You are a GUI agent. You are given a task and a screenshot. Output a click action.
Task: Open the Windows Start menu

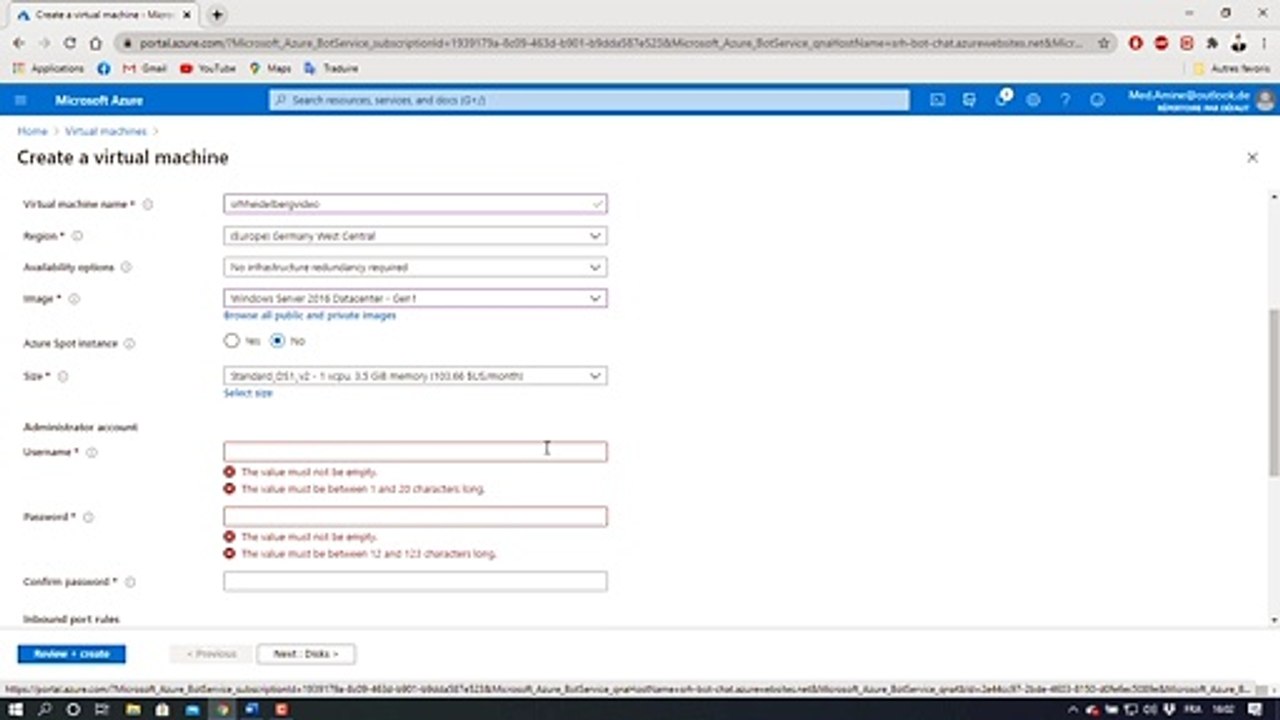pos(16,709)
